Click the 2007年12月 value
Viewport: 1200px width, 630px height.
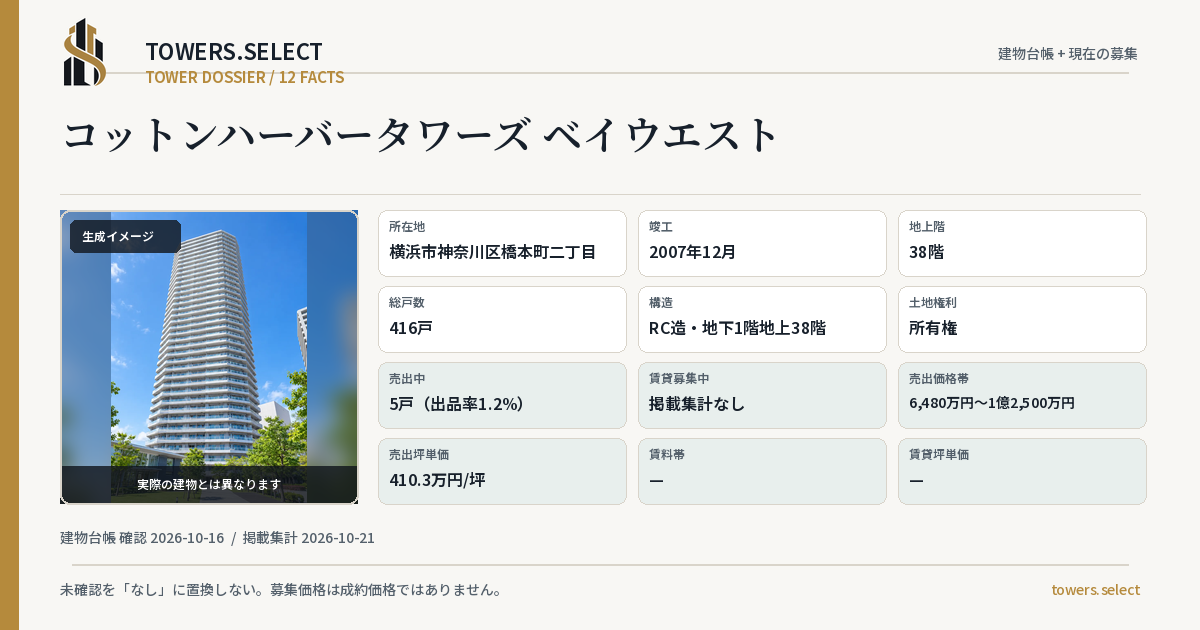click(x=693, y=252)
